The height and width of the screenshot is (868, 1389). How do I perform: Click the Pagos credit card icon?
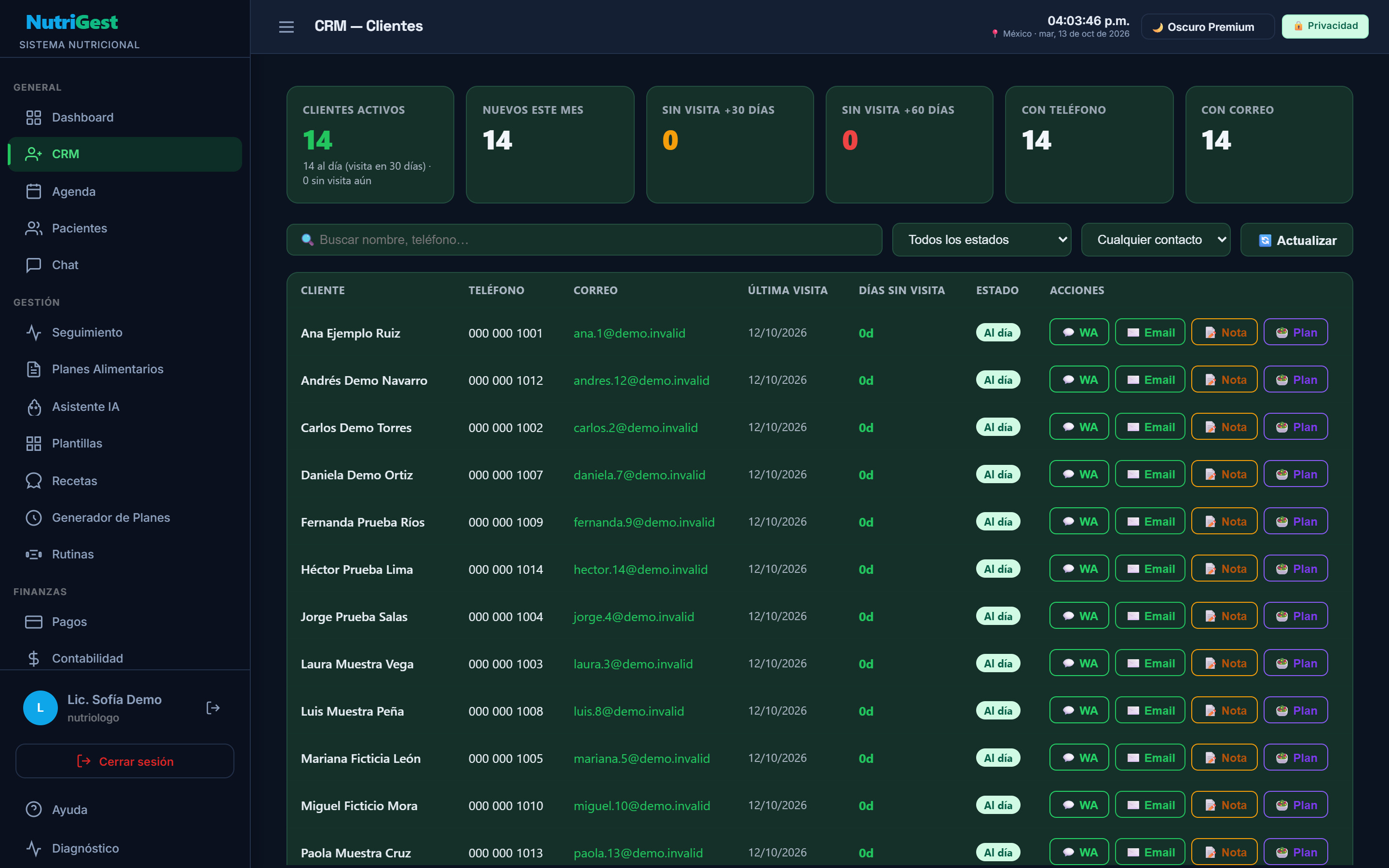[x=34, y=622]
